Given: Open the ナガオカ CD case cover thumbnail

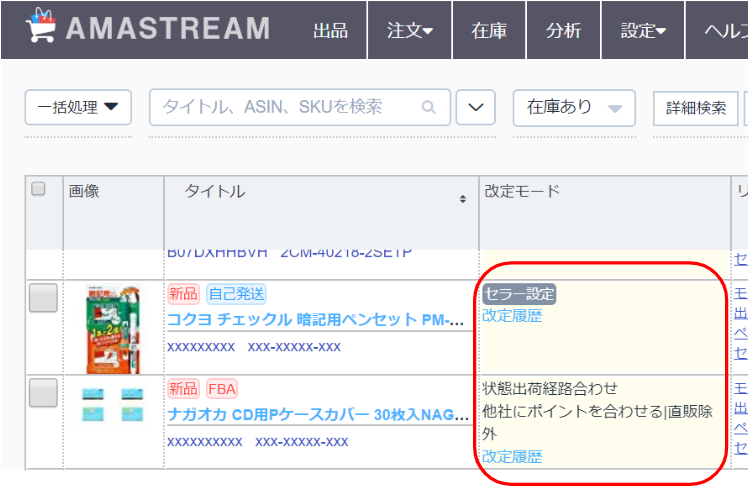Looking at the screenshot, I should (113, 405).
